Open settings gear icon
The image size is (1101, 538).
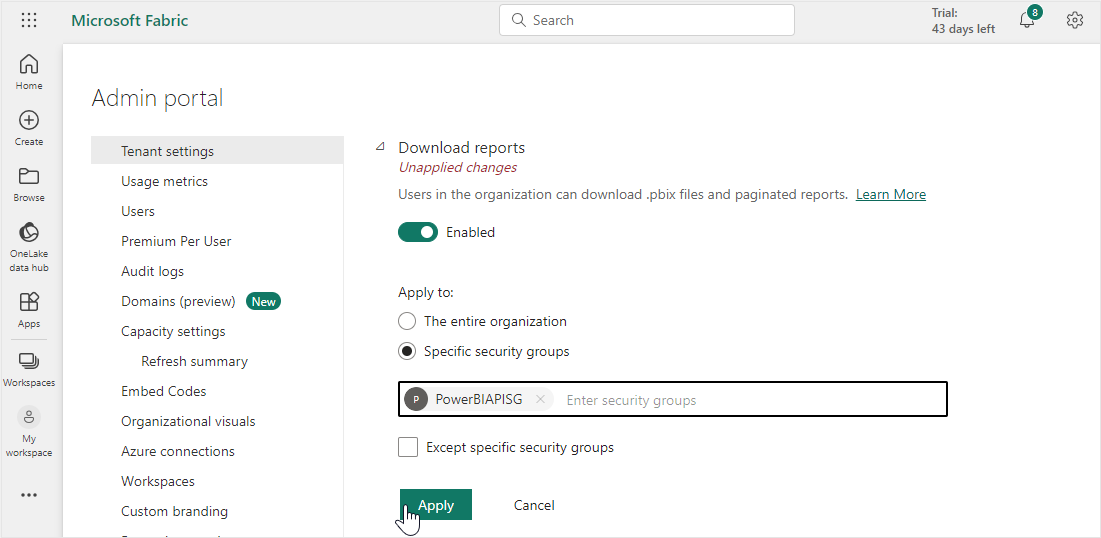pyautogui.click(x=1075, y=21)
